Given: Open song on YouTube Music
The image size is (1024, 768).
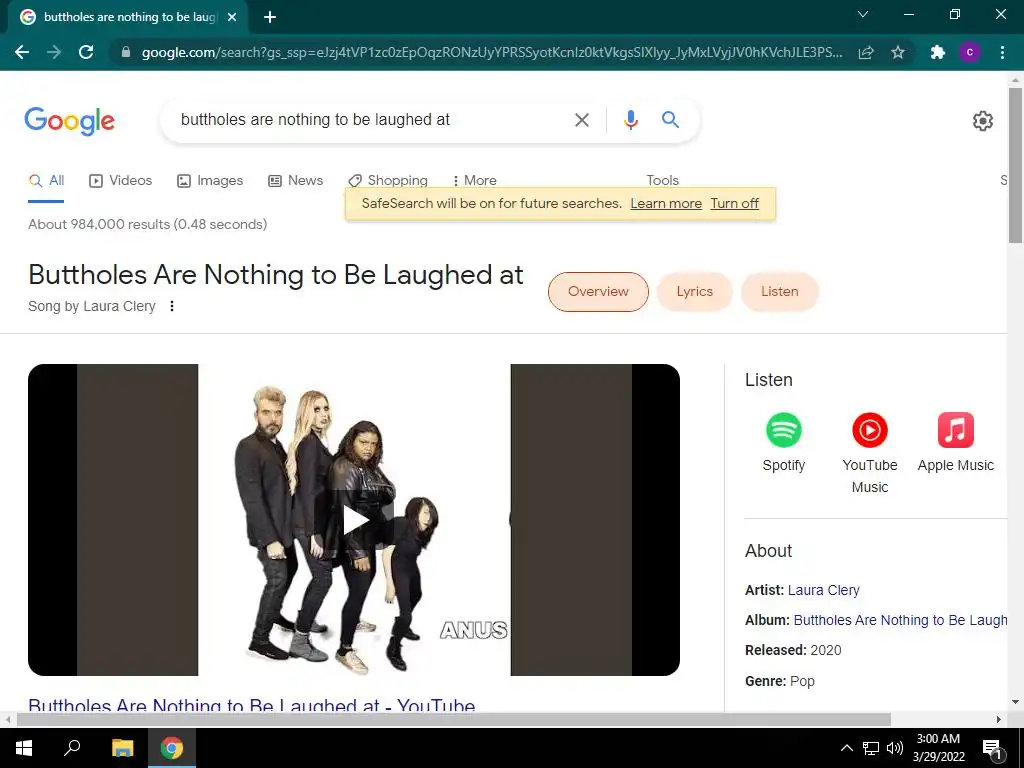Looking at the screenshot, I should click(870, 453).
